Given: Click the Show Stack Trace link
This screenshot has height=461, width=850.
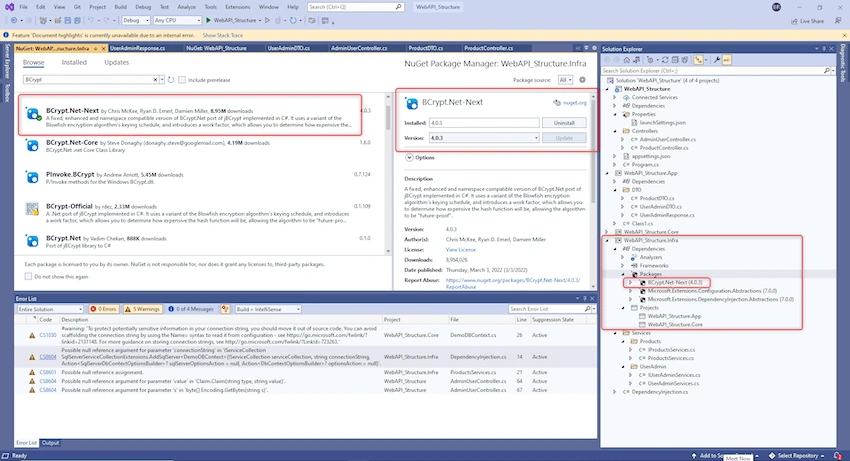Looking at the screenshot, I should (223, 35).
